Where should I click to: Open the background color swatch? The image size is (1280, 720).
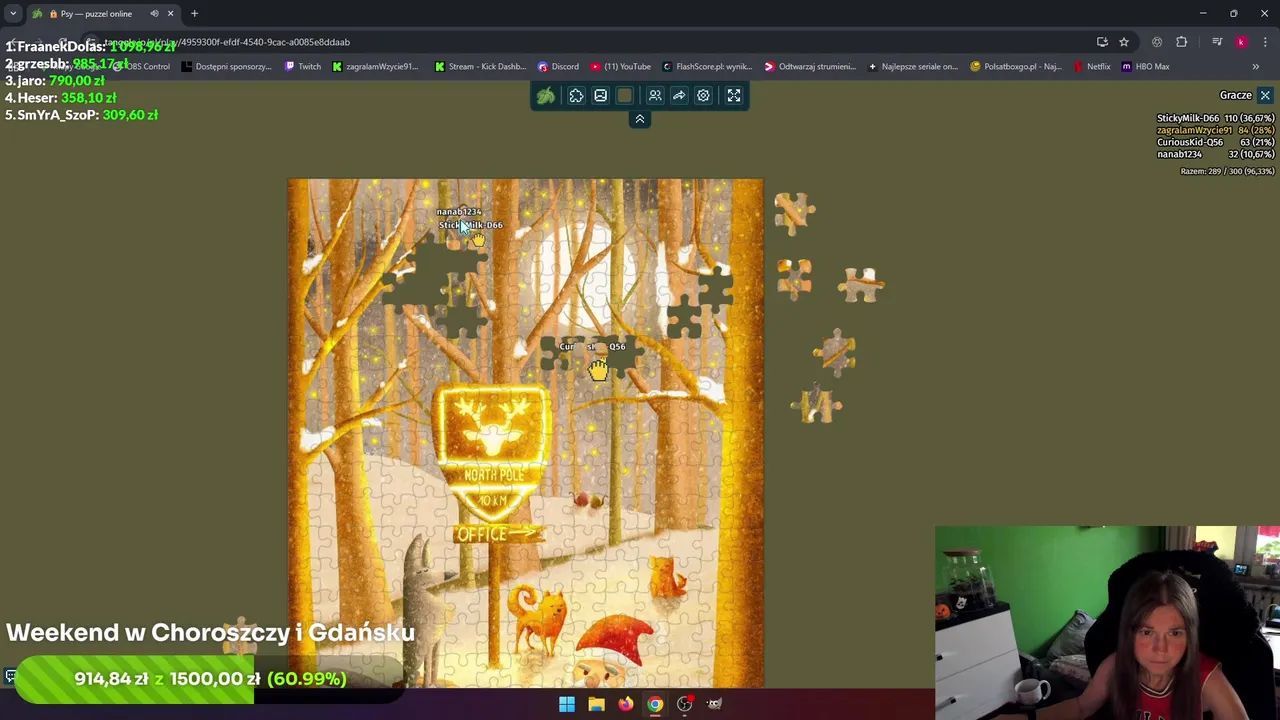pyautogui.click(x=624, y=95)
